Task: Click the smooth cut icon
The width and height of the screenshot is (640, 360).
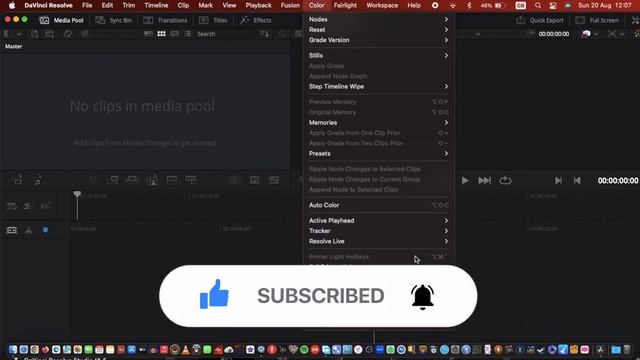Action: (274, 180)
